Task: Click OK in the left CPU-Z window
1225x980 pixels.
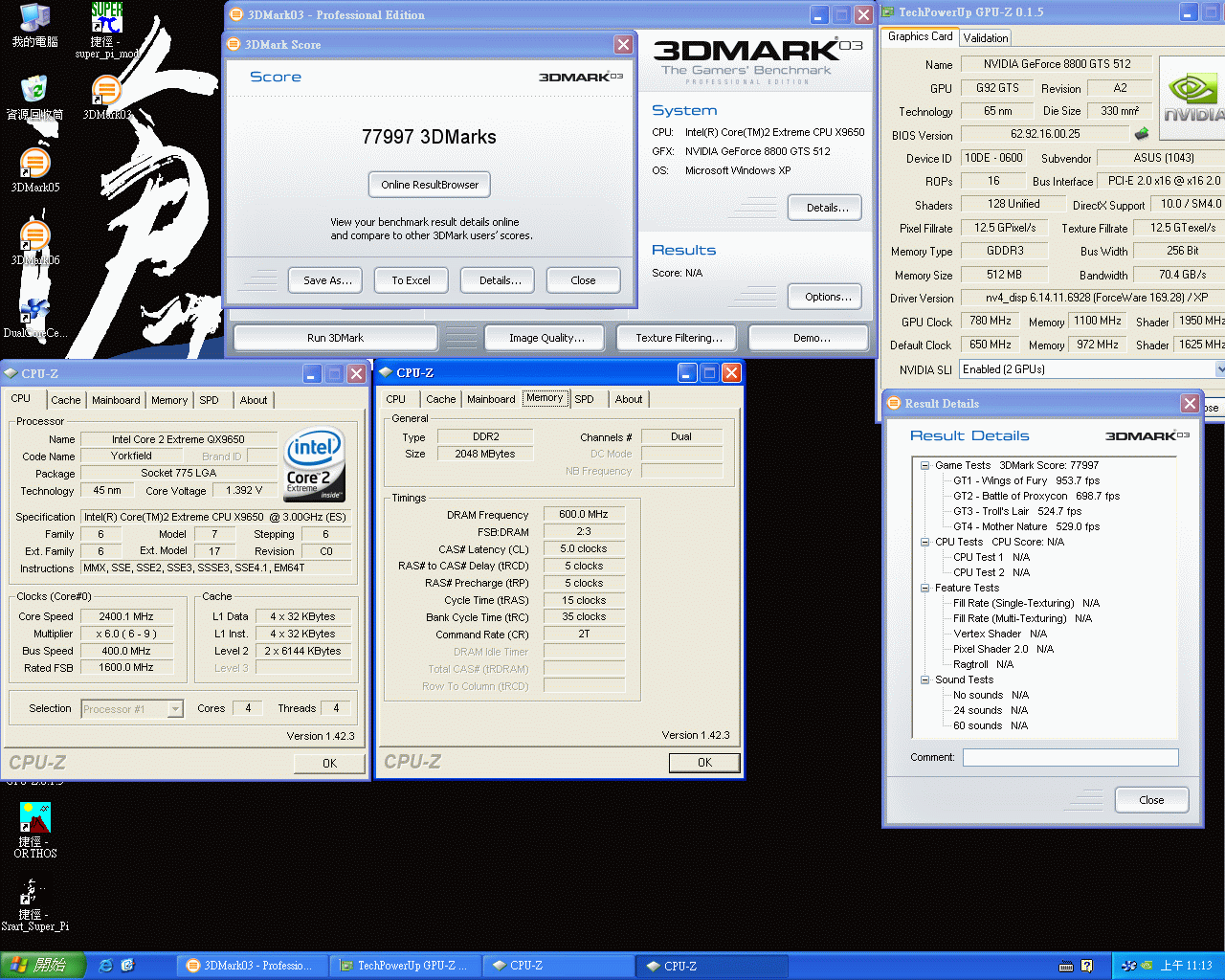Action: pos(329,764)
